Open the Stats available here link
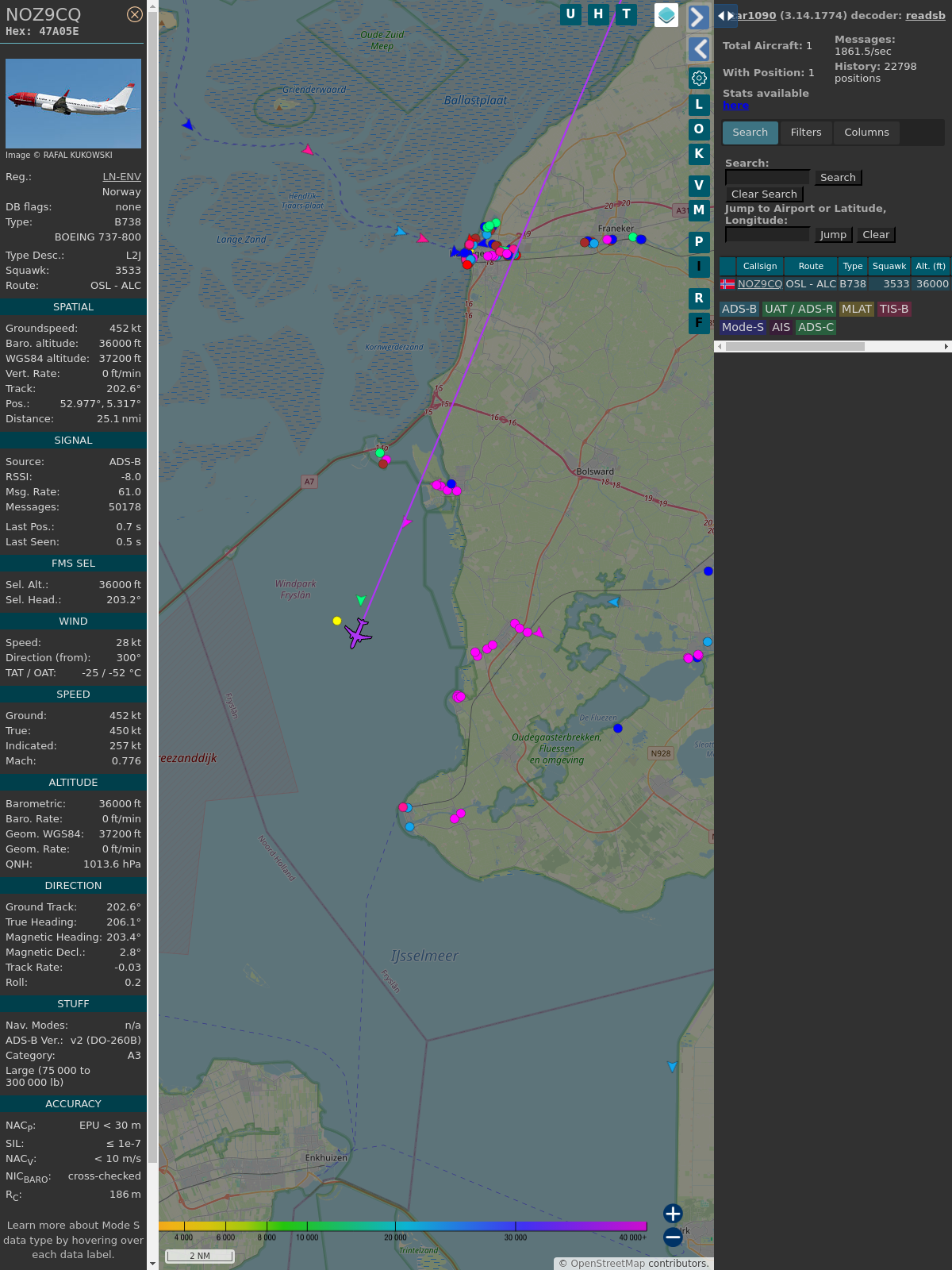The height and width of the screenshot is (1270, 952). [x=735, y=106]
